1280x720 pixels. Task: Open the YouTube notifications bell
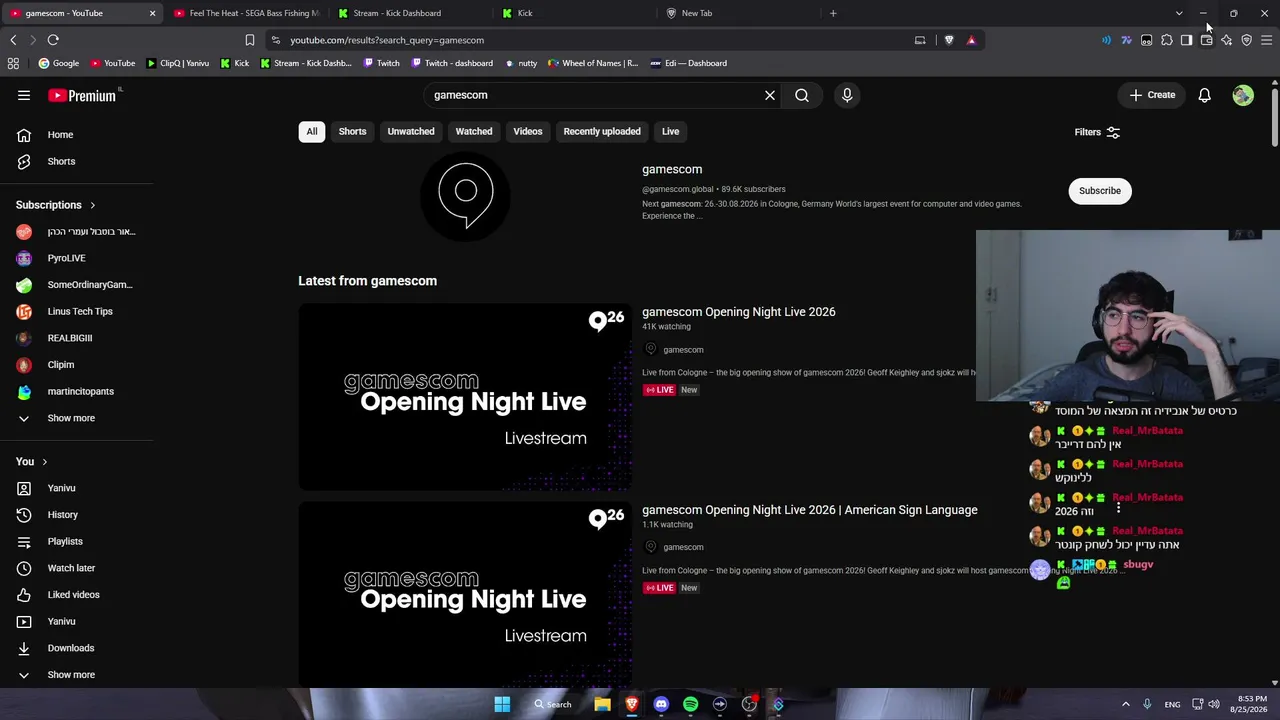pos(1205,95)
